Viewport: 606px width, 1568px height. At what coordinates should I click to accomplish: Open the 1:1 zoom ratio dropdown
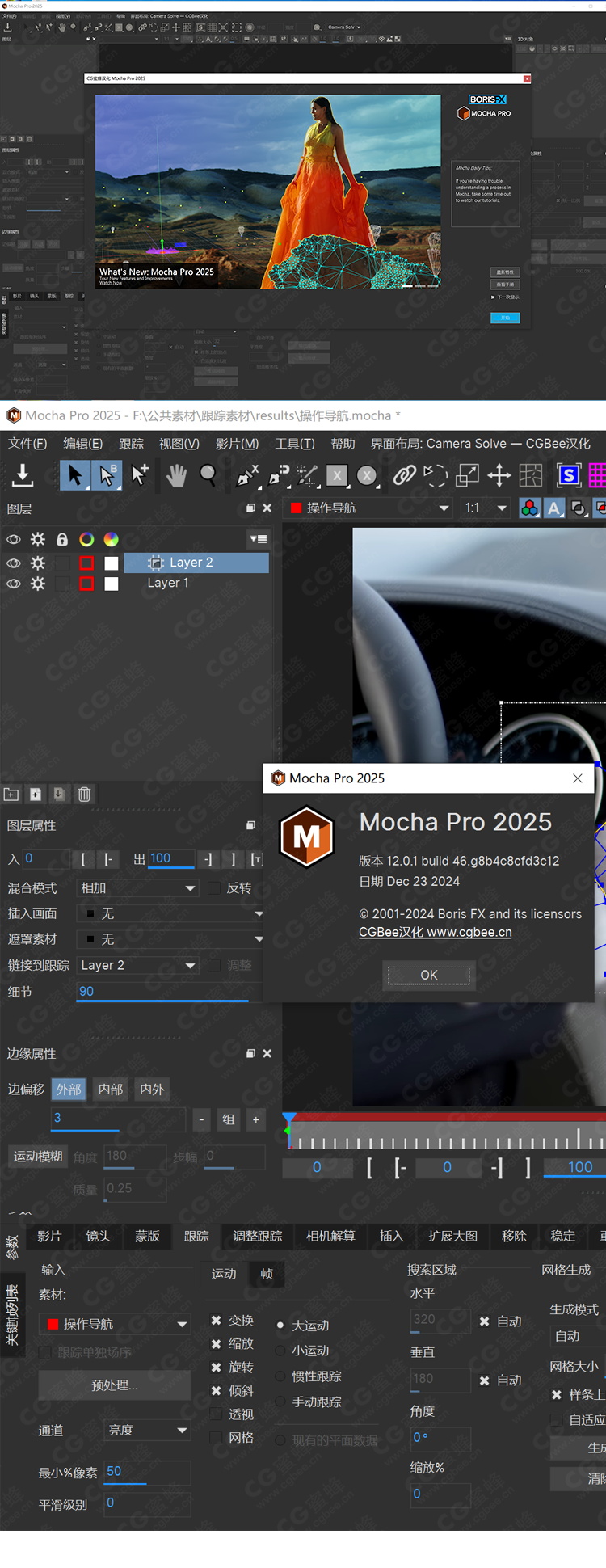tap(485, 508)
